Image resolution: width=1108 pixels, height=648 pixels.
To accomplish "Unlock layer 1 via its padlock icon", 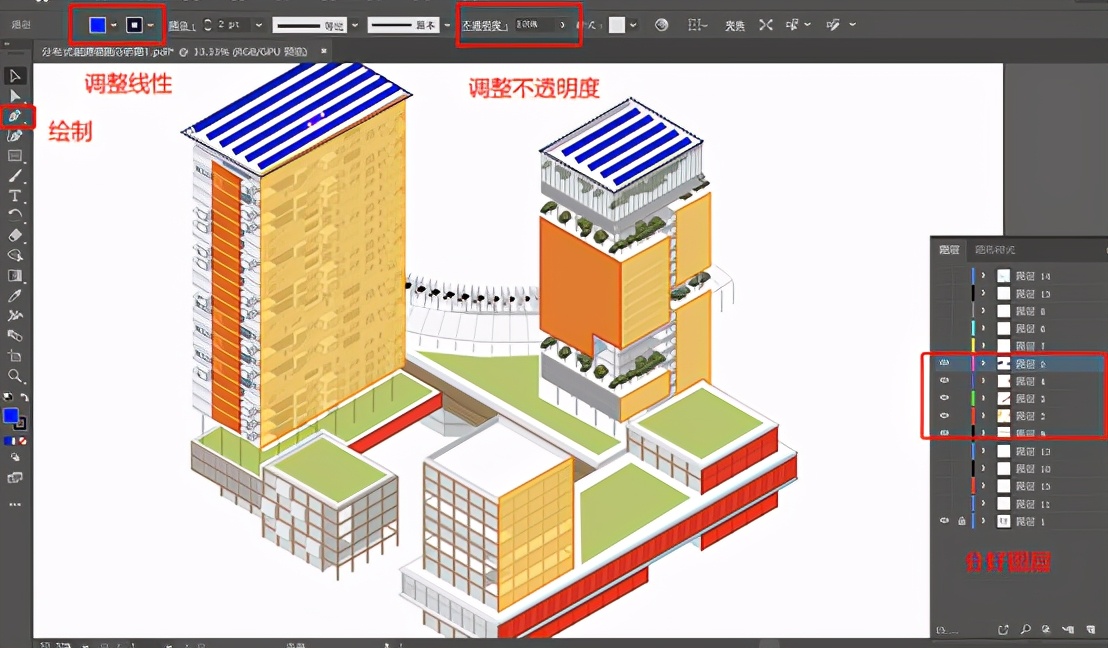I will (x=962, y=521).
